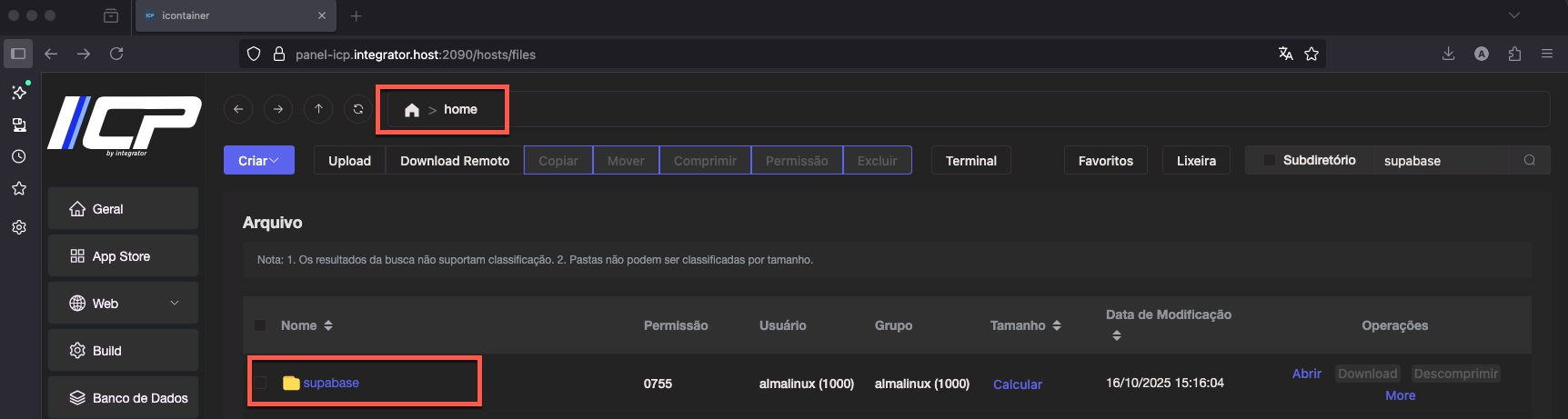
Task: Go up one directory level
Action: point(318,109)
